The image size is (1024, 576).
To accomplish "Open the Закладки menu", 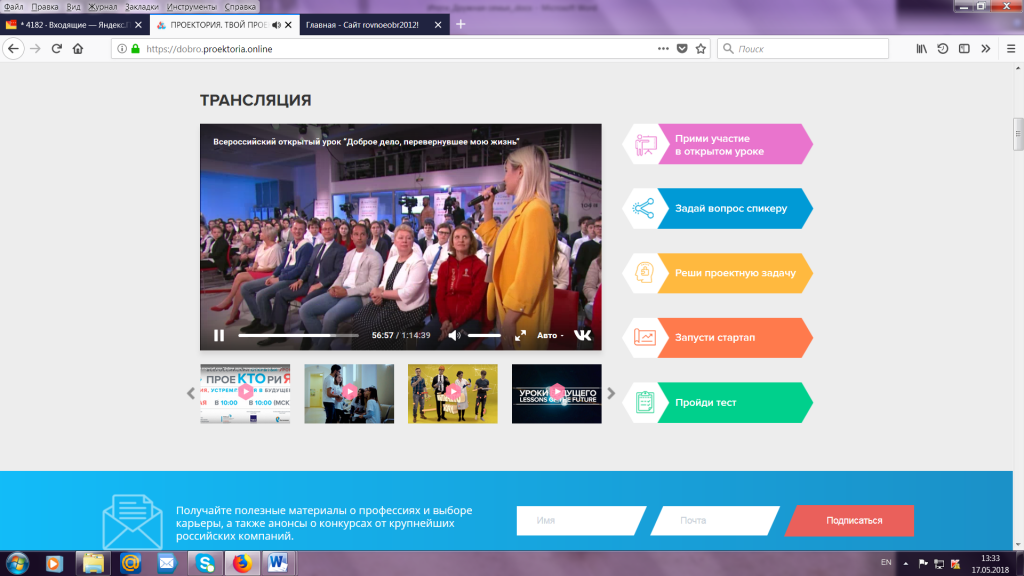I will 142,7.
